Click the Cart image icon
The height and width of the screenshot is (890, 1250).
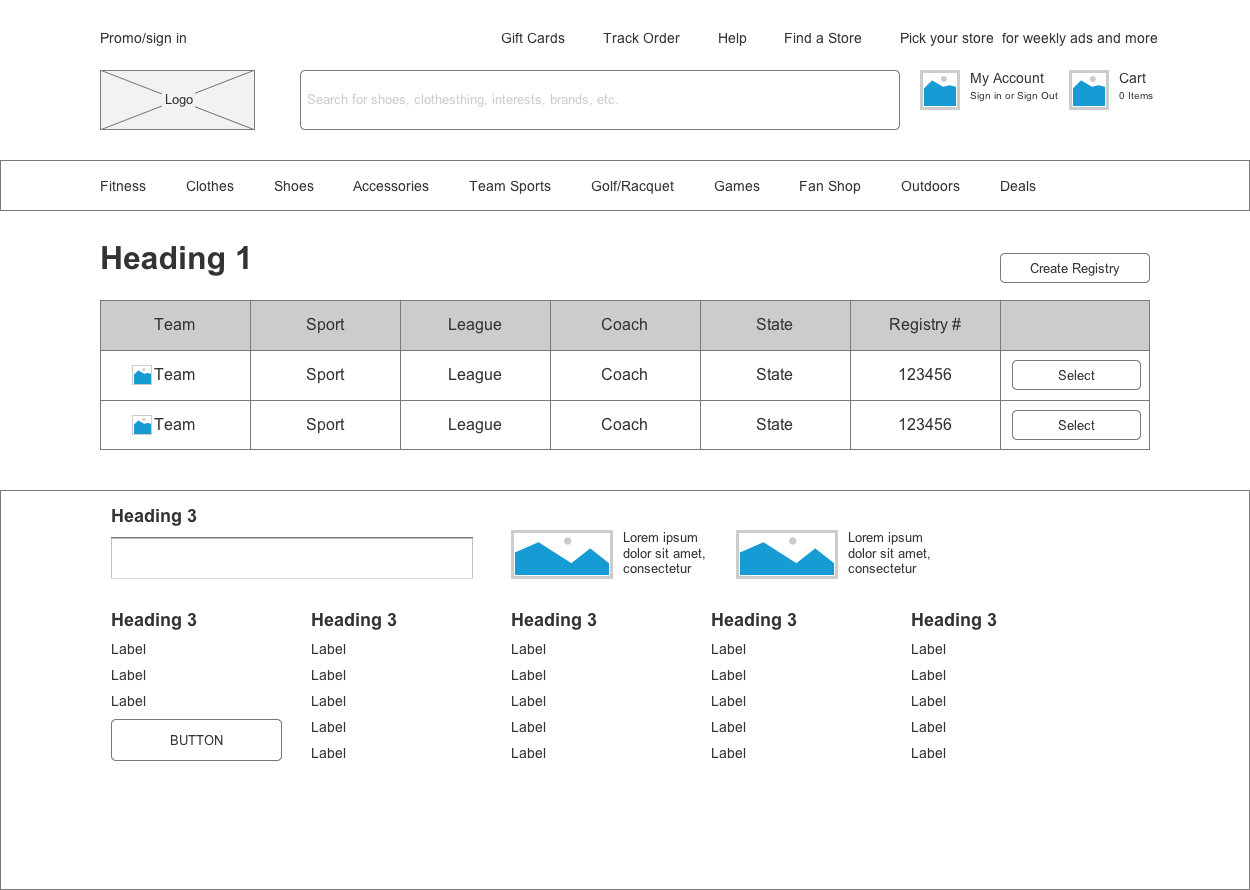coord(1089,90)
